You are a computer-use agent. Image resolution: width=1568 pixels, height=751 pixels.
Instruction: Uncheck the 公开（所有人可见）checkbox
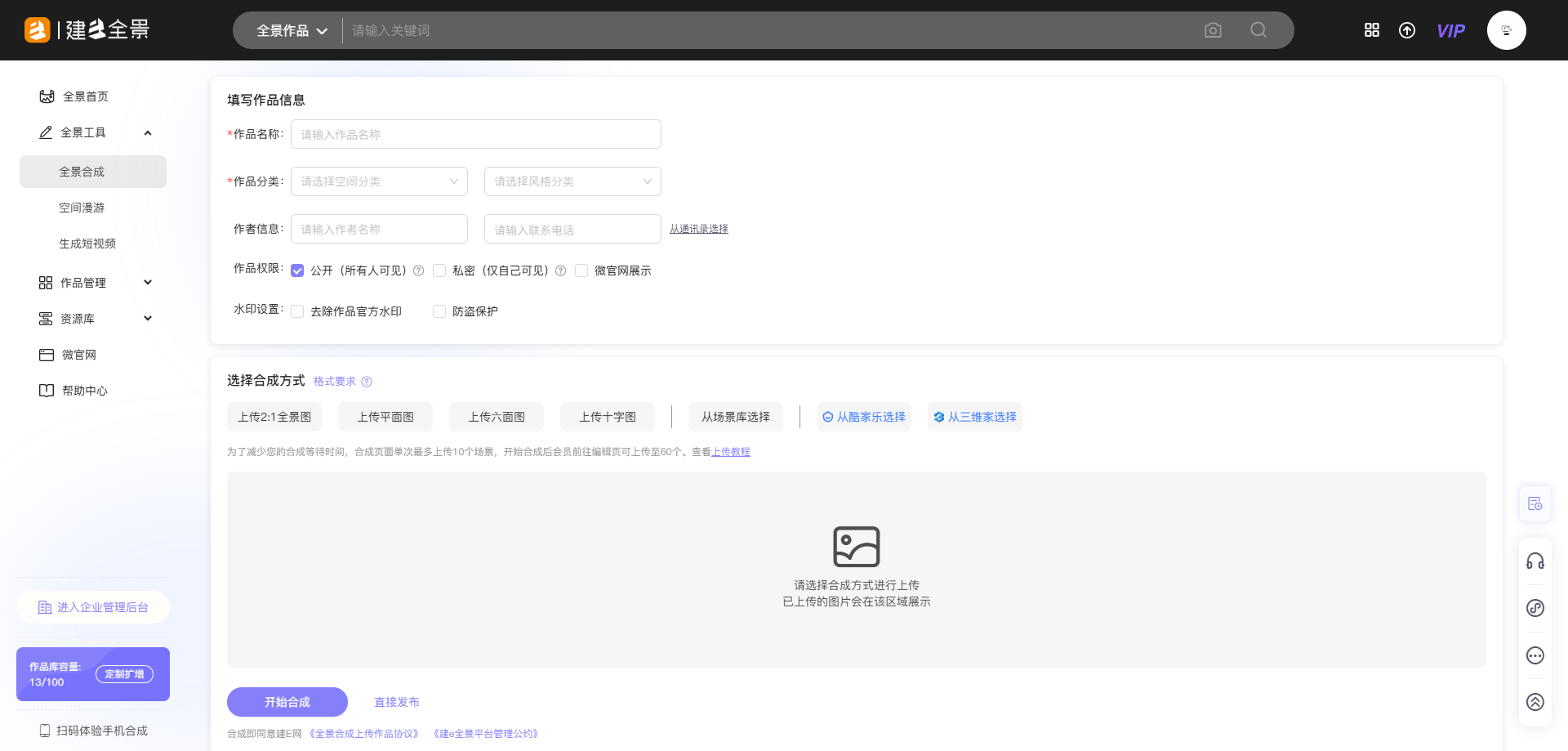(x=297, y=270)
